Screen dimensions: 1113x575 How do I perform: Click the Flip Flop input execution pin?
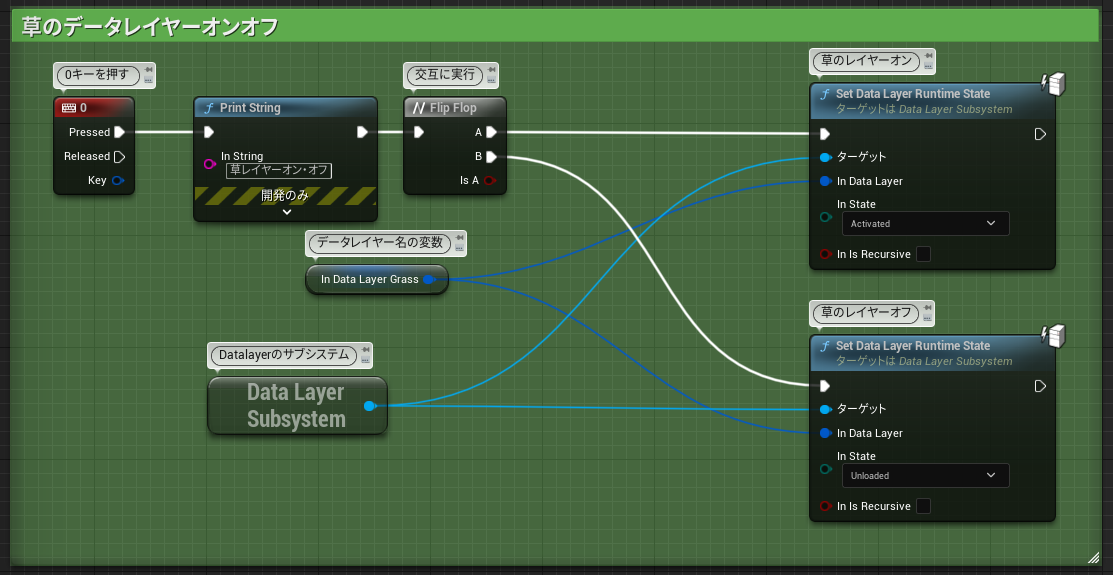pyautogui.click(x=419, y=132)
